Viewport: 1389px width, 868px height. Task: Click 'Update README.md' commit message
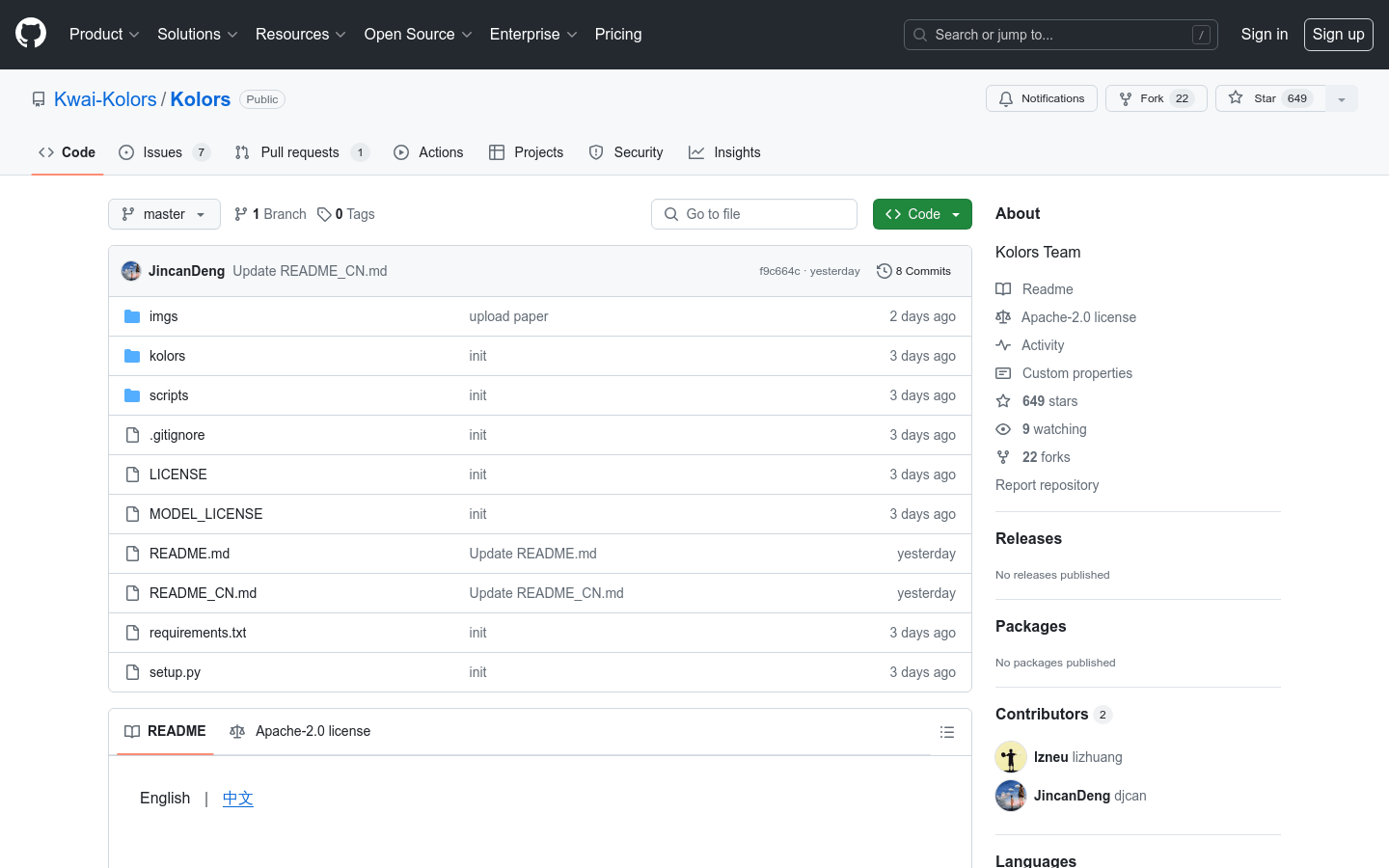tap(532, 554)
